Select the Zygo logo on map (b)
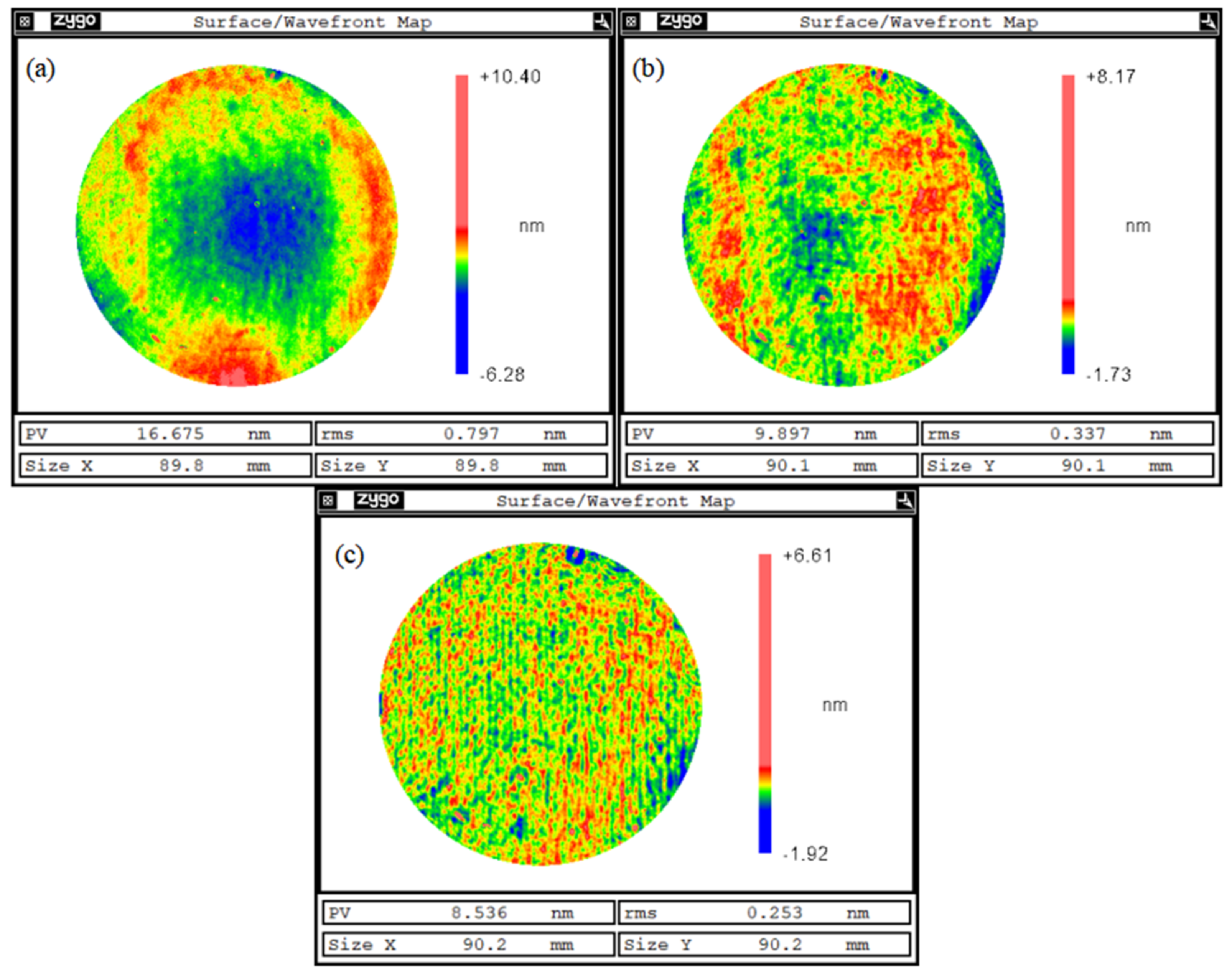 (x=682, y=22)
